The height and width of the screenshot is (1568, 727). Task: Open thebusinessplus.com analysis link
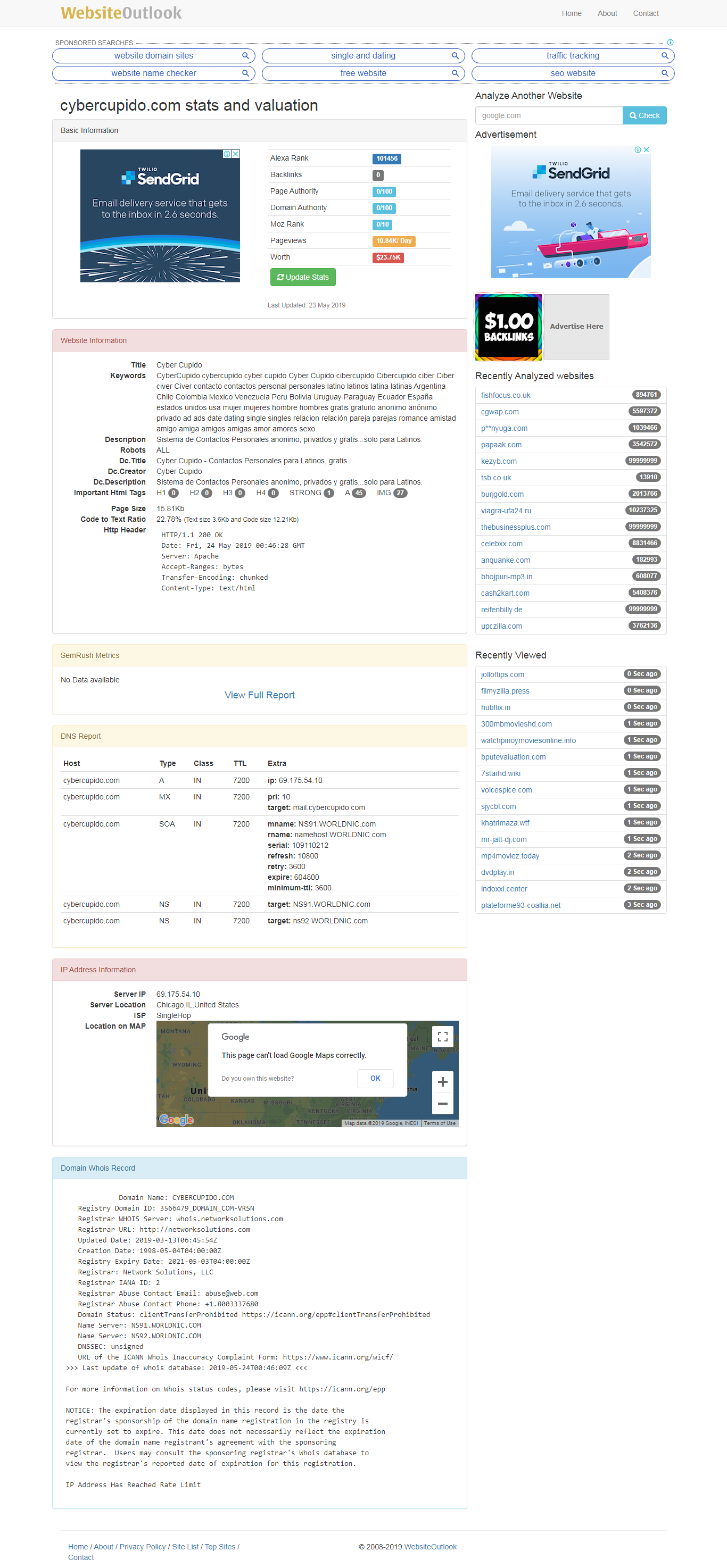tap(515, 527)
